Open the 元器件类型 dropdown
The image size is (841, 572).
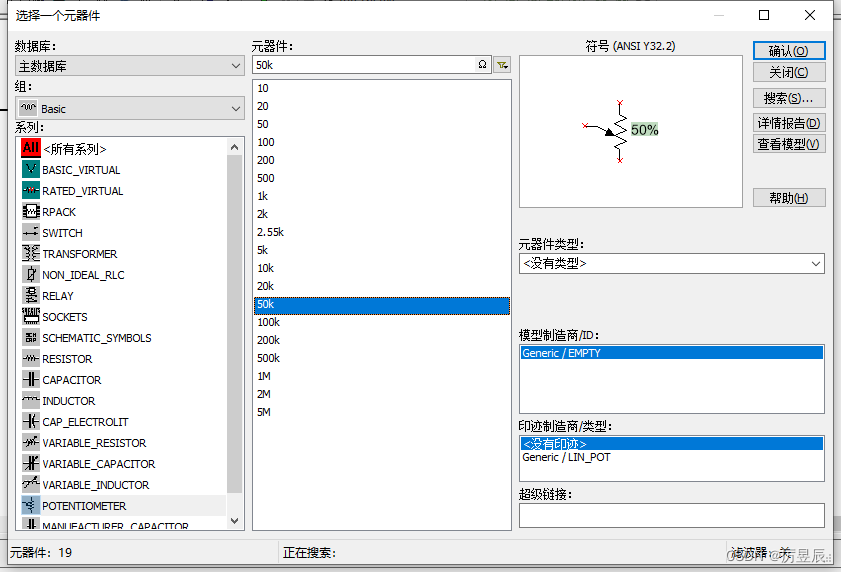pyautogui.click(x=671, y=264)
